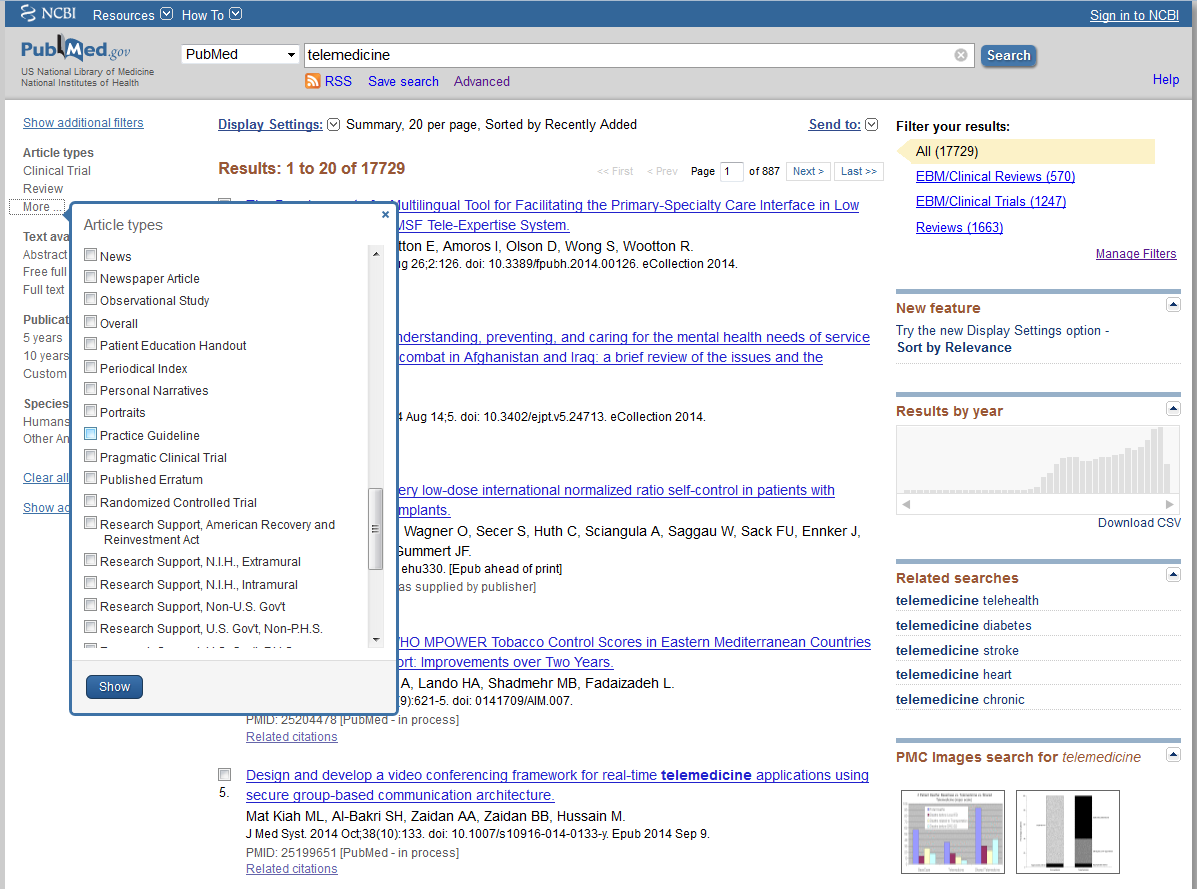Filter by EBM/Clinical Trials (1247)
Screen dimensions: 1197x889
click(990, 201)
